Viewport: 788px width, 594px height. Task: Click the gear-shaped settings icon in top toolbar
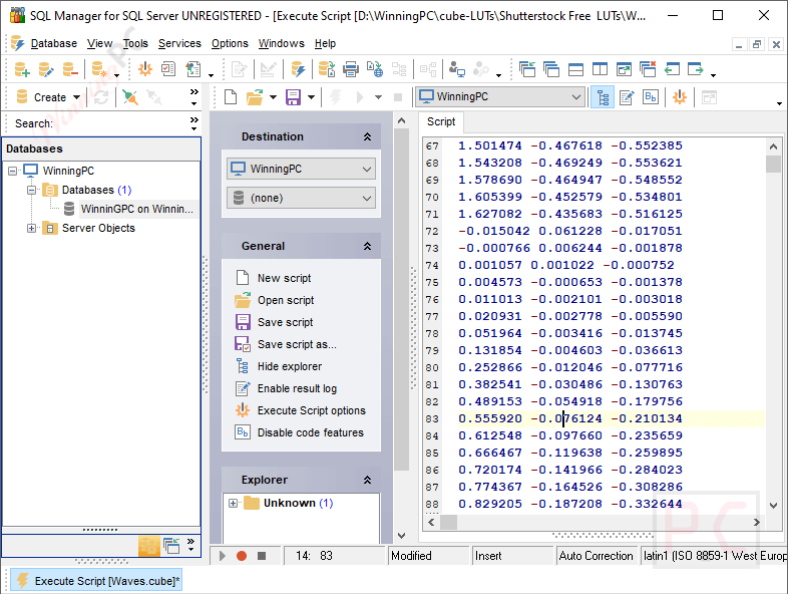point(145,69)
